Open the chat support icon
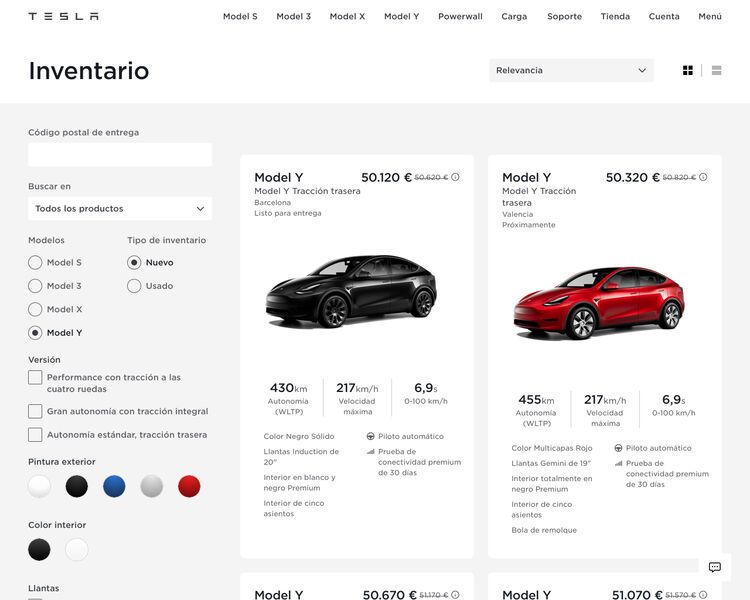750x600 pixels. coord(715,567)
